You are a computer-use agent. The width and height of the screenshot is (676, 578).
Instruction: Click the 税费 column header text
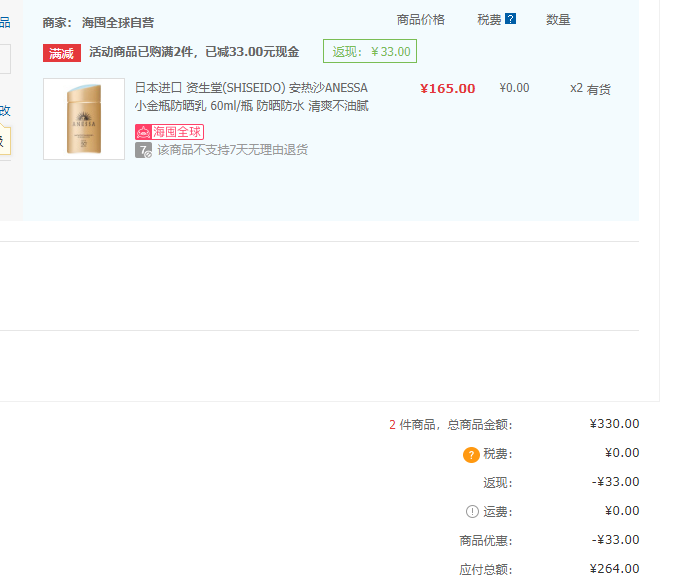[x=489, y=20]
